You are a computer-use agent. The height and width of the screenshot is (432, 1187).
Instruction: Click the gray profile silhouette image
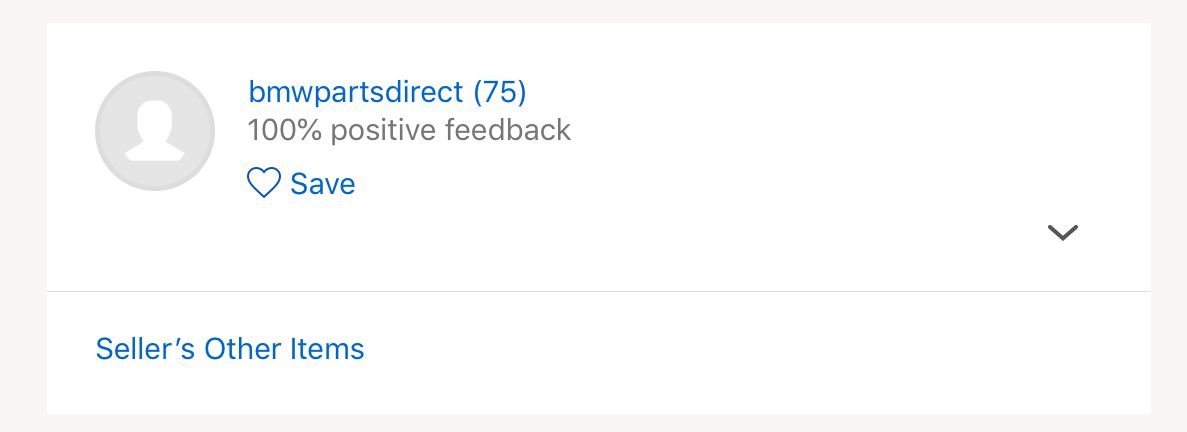(x=155, y=131)
